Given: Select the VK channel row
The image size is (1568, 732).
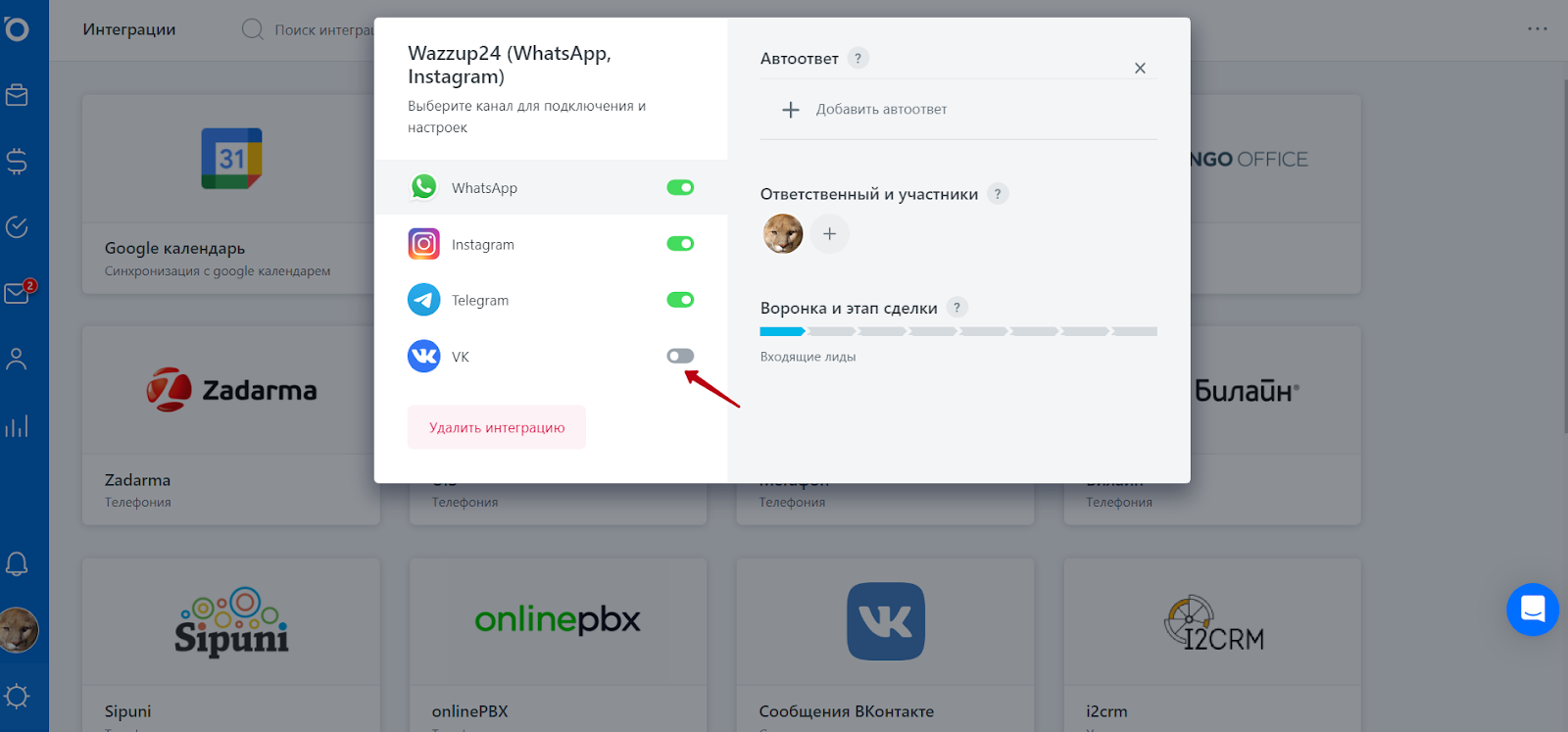Looking at the screenshot, I should click(551, 356).
